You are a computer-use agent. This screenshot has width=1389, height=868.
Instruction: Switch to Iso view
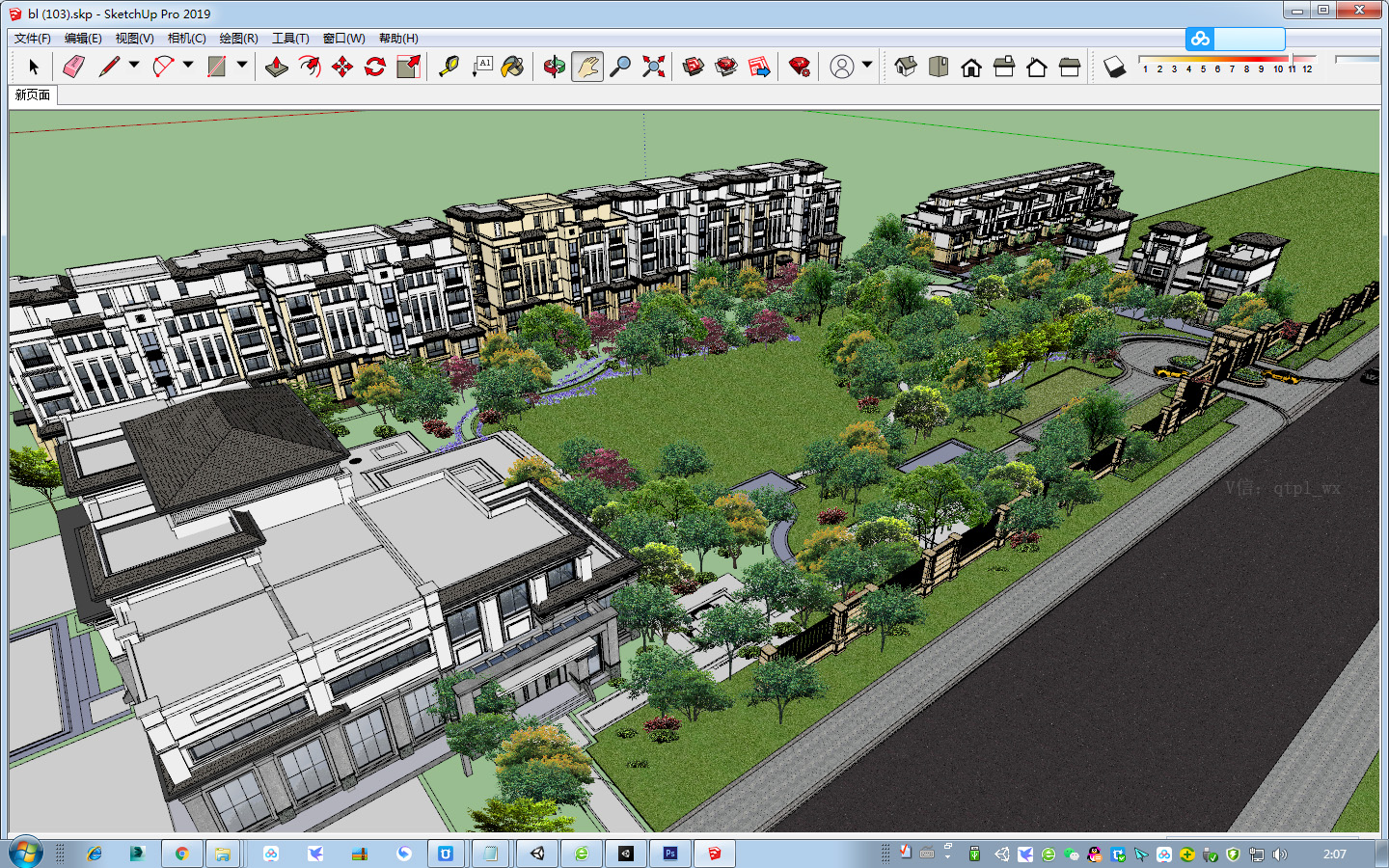906,67
